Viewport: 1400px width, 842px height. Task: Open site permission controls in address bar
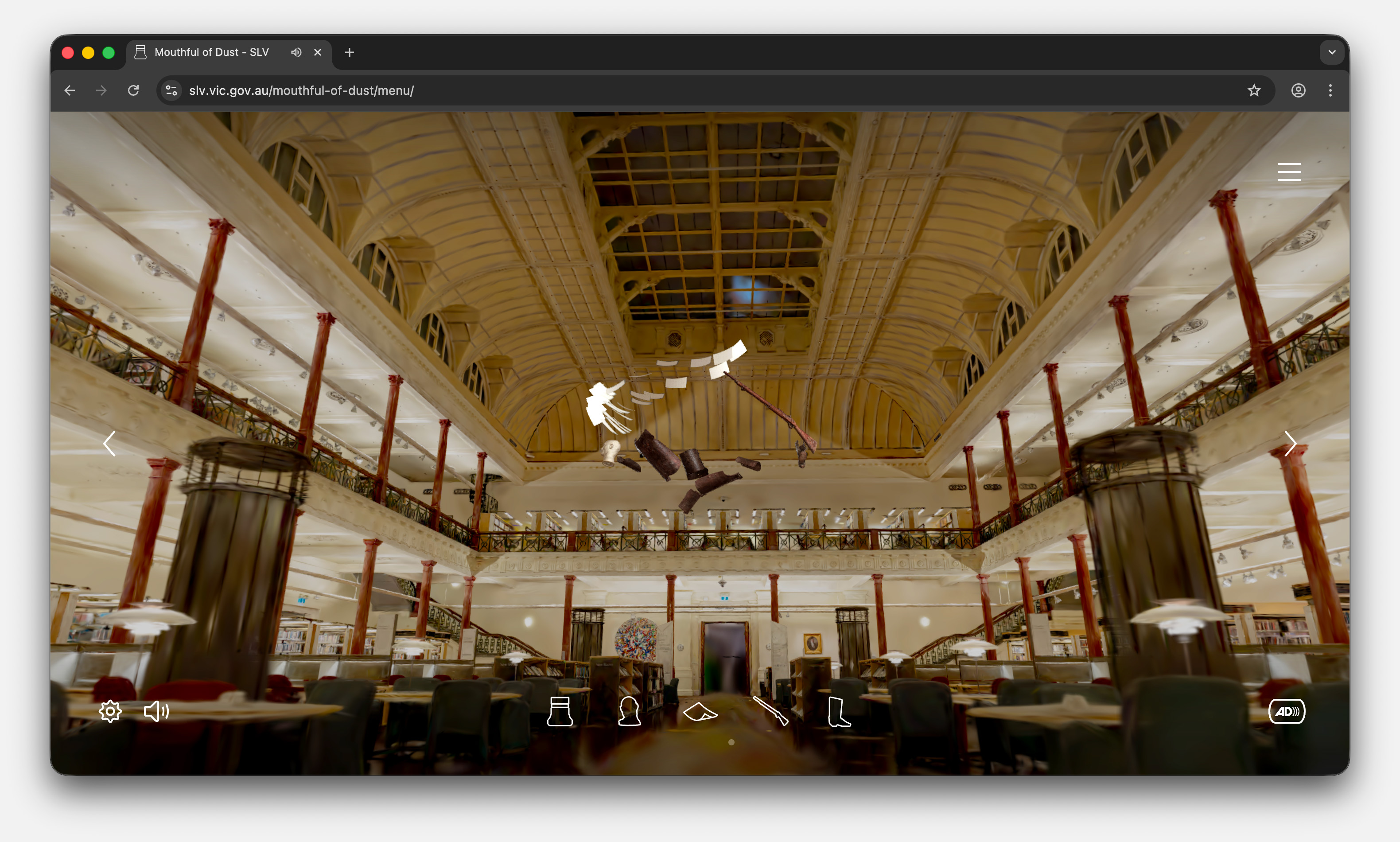171,90
